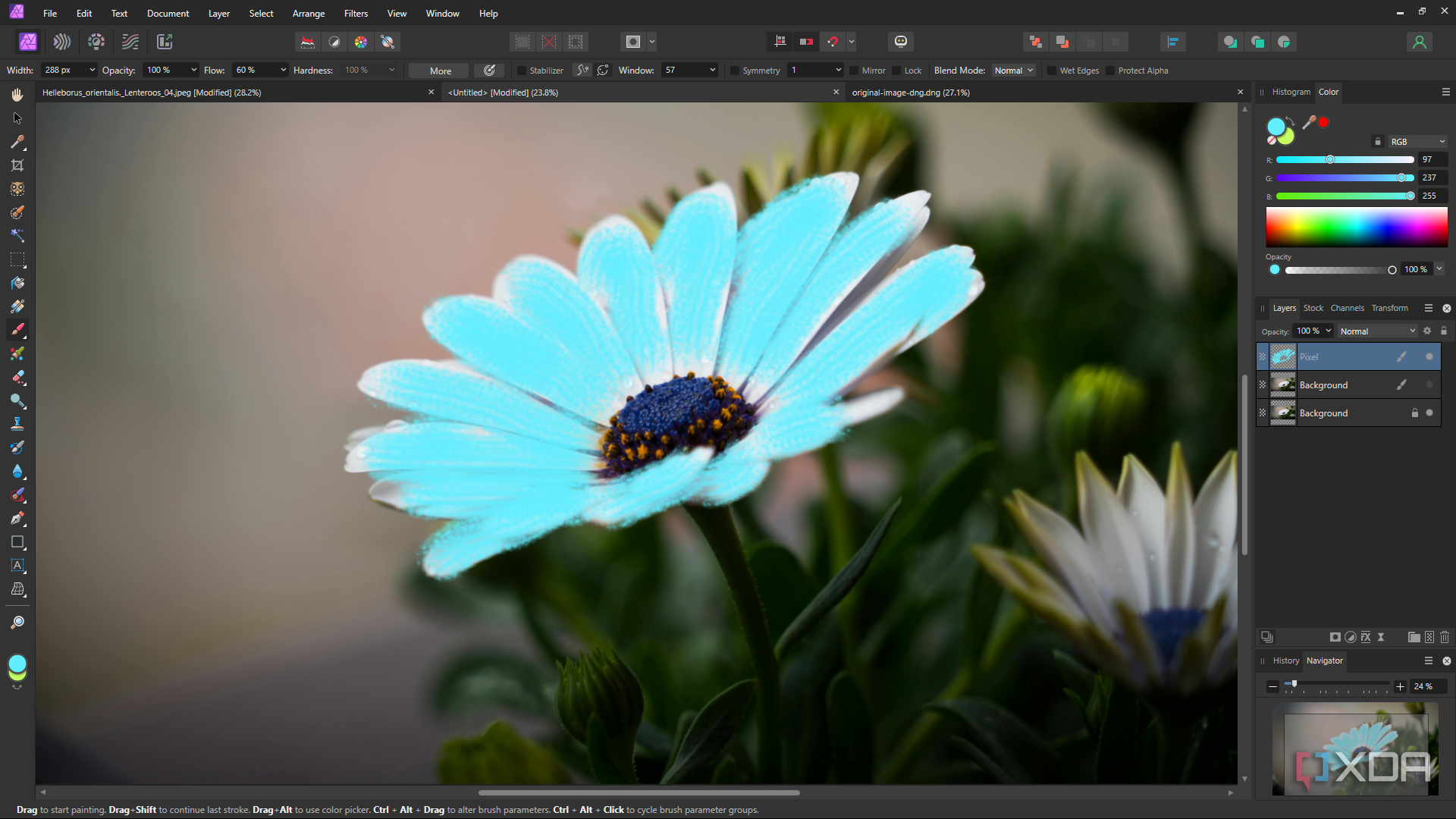Click the red R channel slider
This screenshot has width=1456, height=819.
[x=1345, y=160]
